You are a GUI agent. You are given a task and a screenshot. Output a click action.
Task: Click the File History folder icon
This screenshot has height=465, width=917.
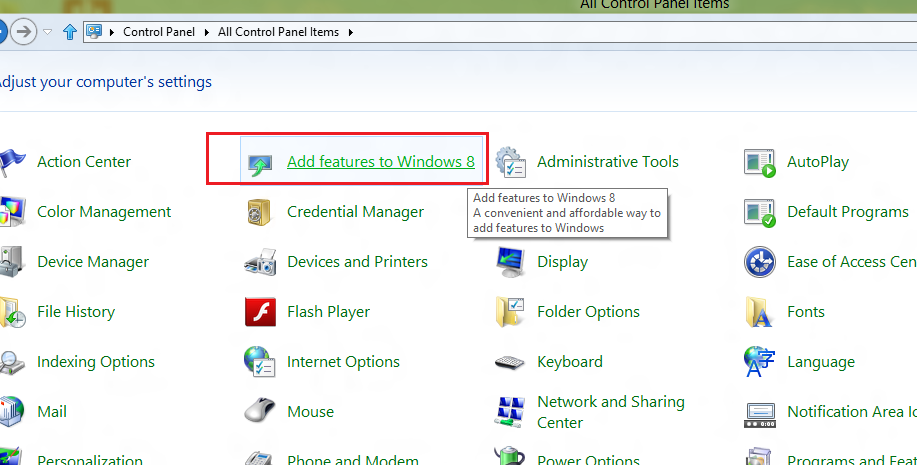(x=12, y=312)
